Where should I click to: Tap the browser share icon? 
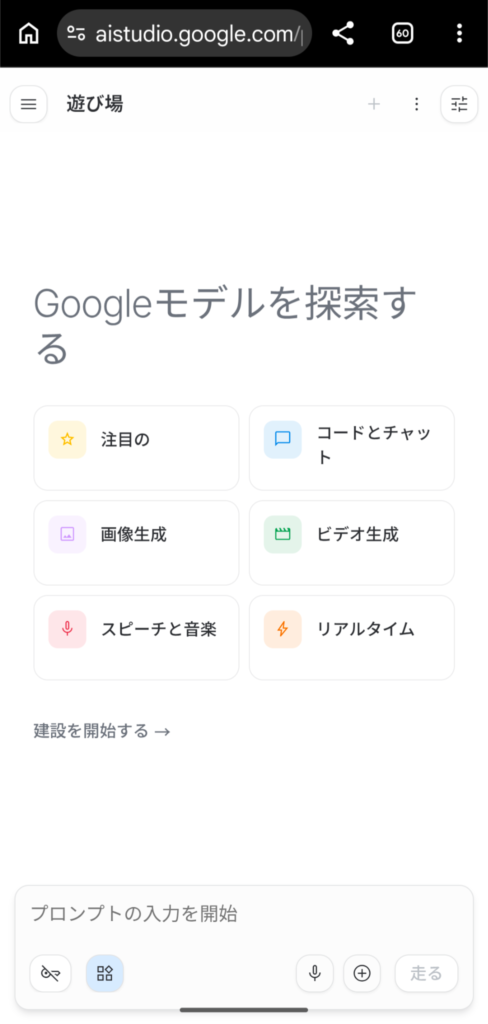(x=343, y=33)
